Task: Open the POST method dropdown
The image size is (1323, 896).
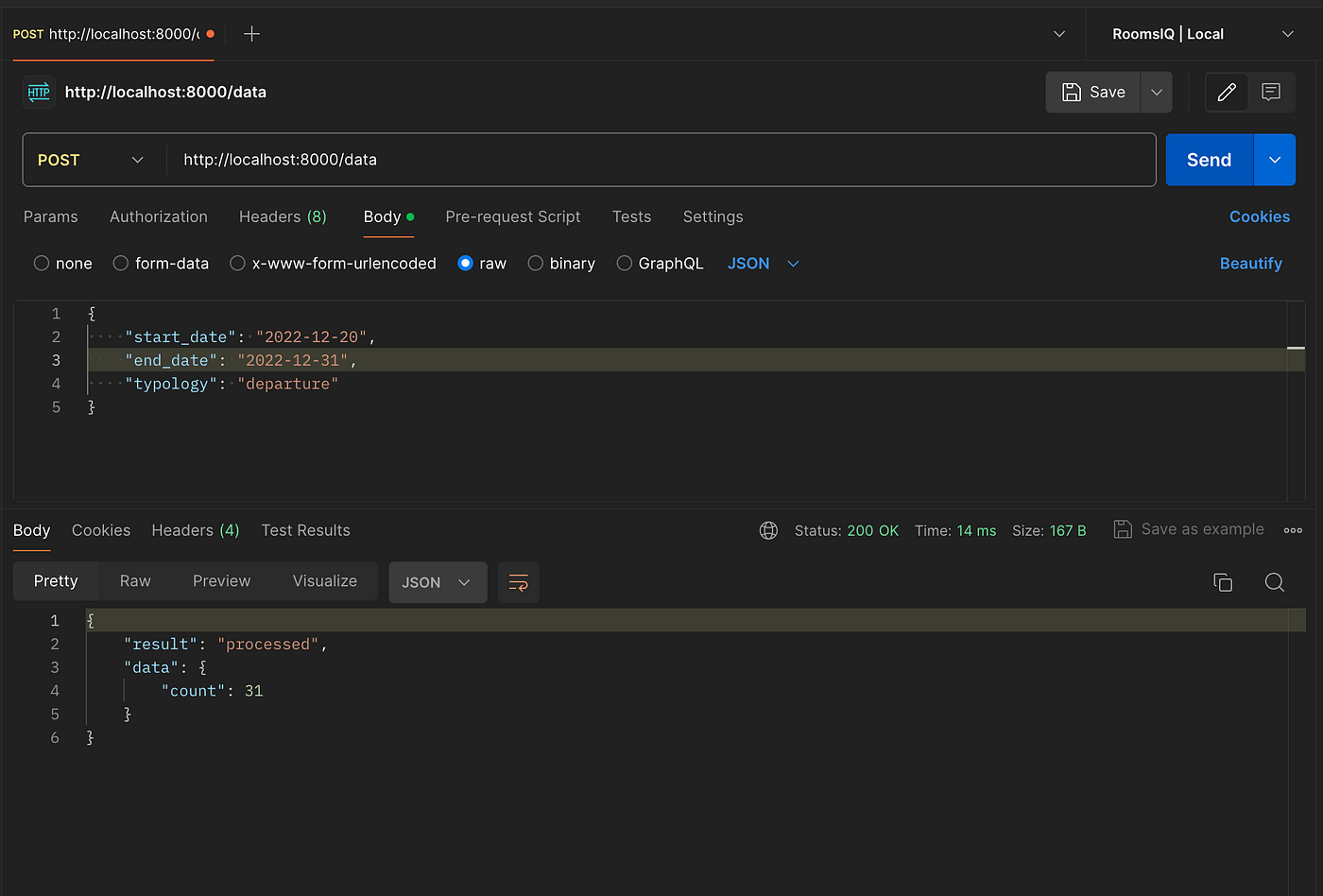Action: coord(91,160)
